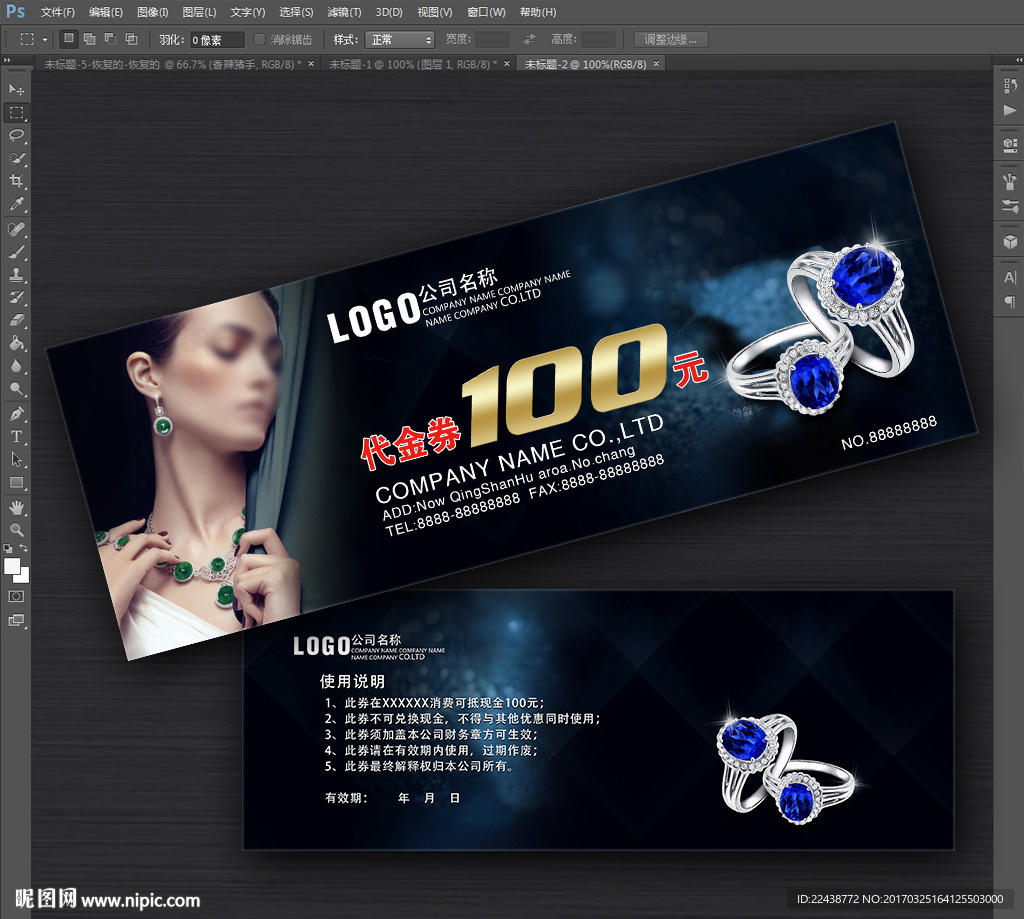Open the 3D cube panel icon

(1010, 242)
